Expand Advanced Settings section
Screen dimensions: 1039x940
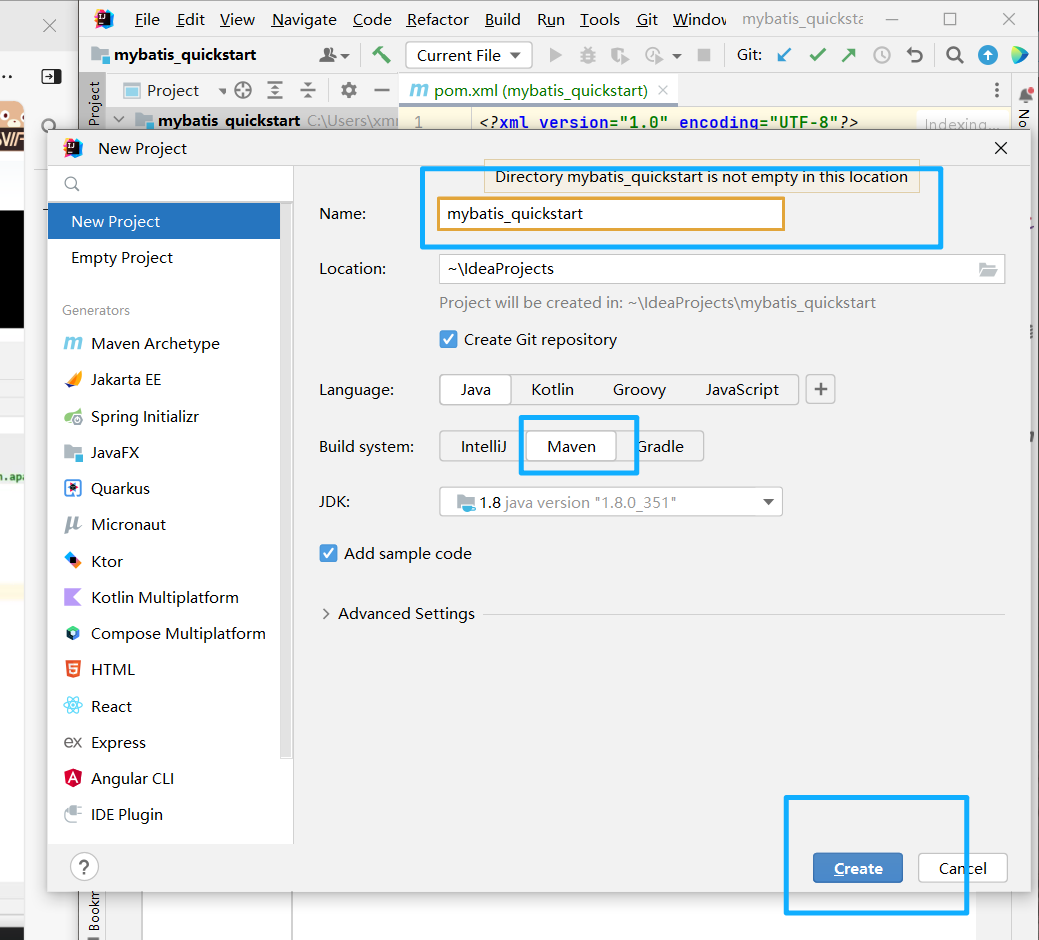[x=325, y=614]
